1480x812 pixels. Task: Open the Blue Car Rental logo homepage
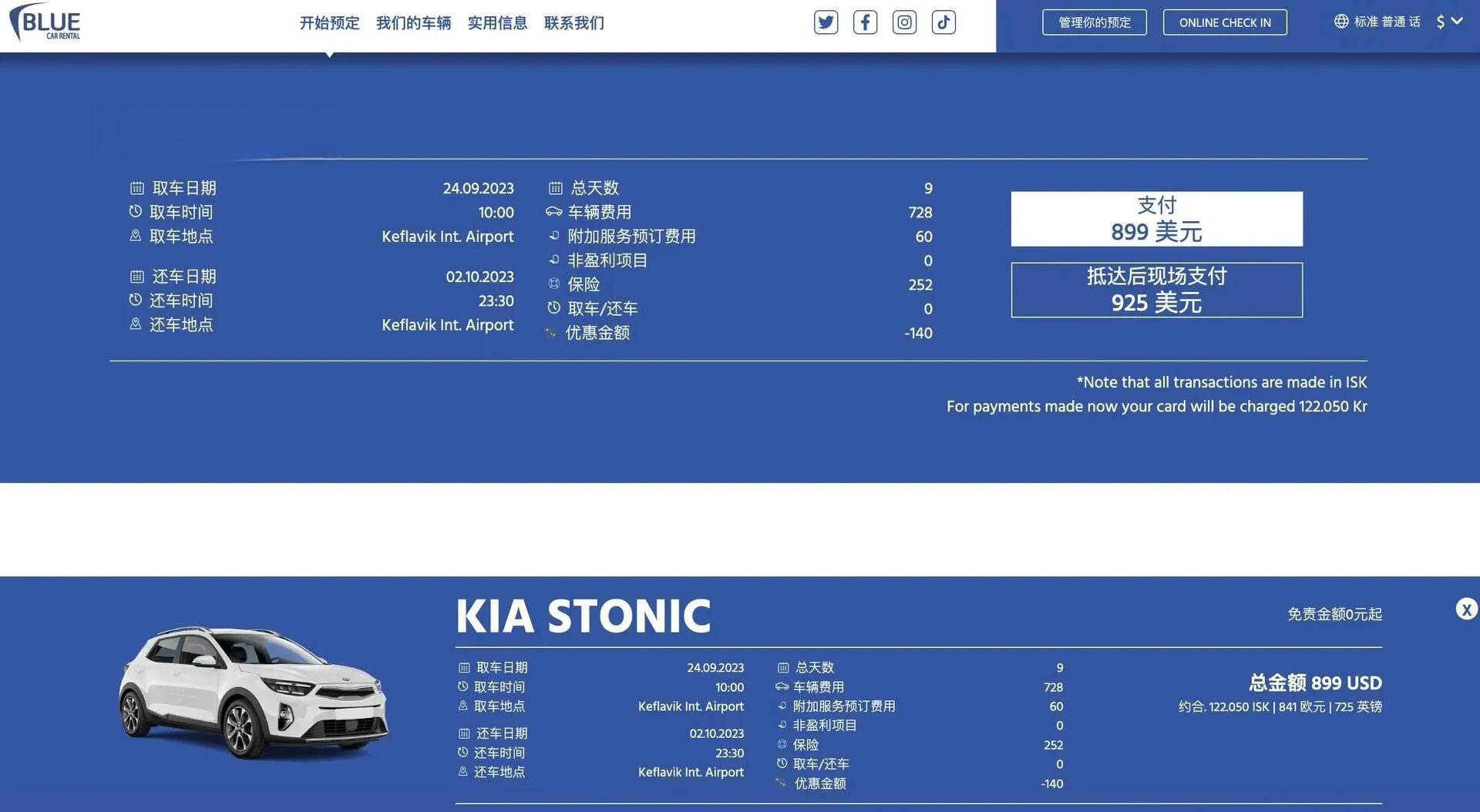click(45, 22)
